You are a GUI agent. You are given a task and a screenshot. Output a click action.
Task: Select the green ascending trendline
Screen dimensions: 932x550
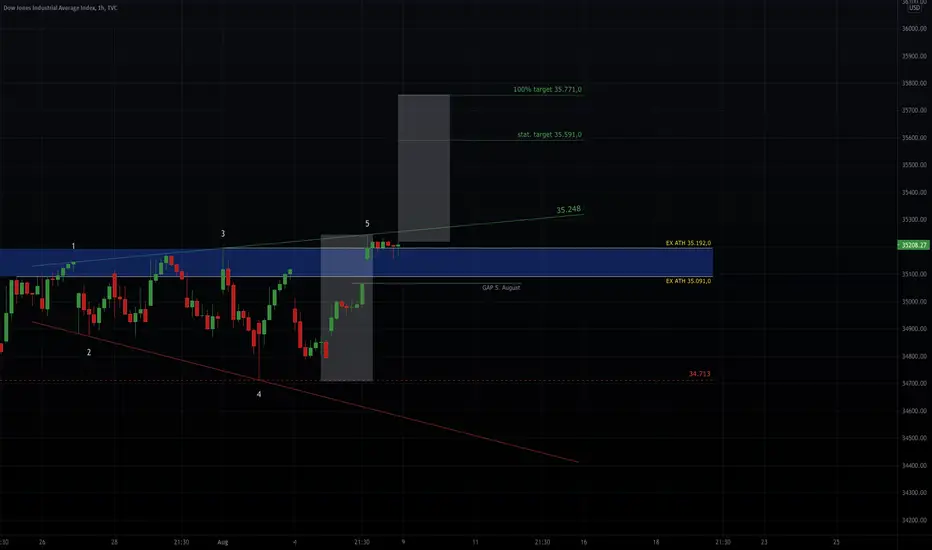coord(308,240)
